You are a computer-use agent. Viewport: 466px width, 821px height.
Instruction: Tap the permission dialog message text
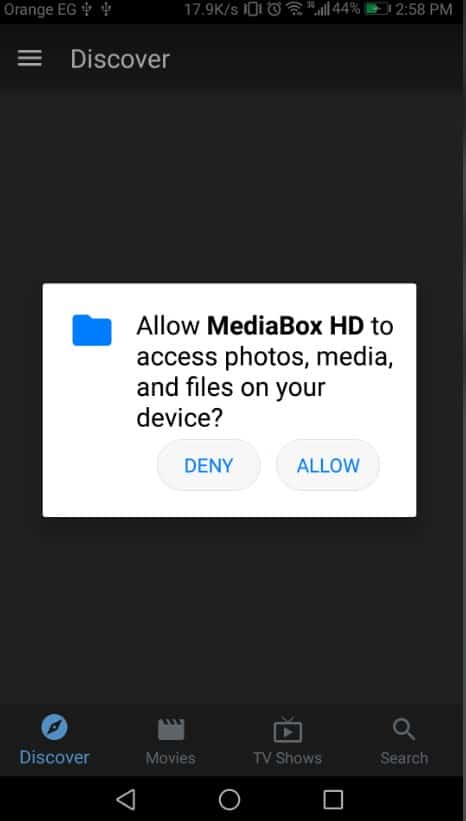point(265,372)
